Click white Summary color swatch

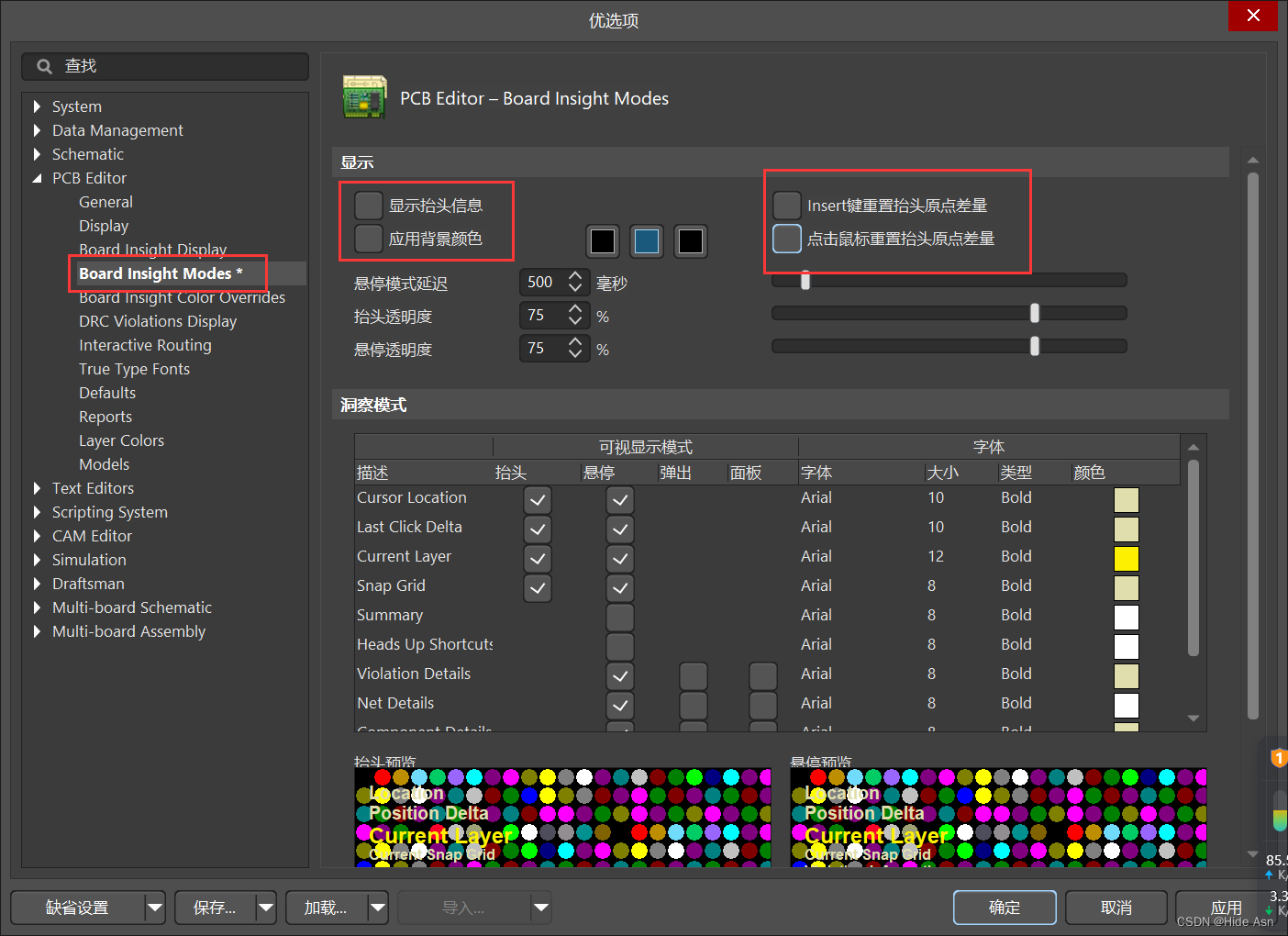(1127, 617)
